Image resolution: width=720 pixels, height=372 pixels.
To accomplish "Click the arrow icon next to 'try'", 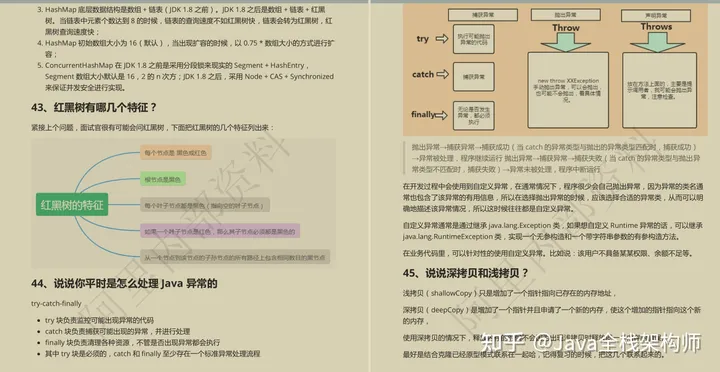I will (x=442, y=39).
